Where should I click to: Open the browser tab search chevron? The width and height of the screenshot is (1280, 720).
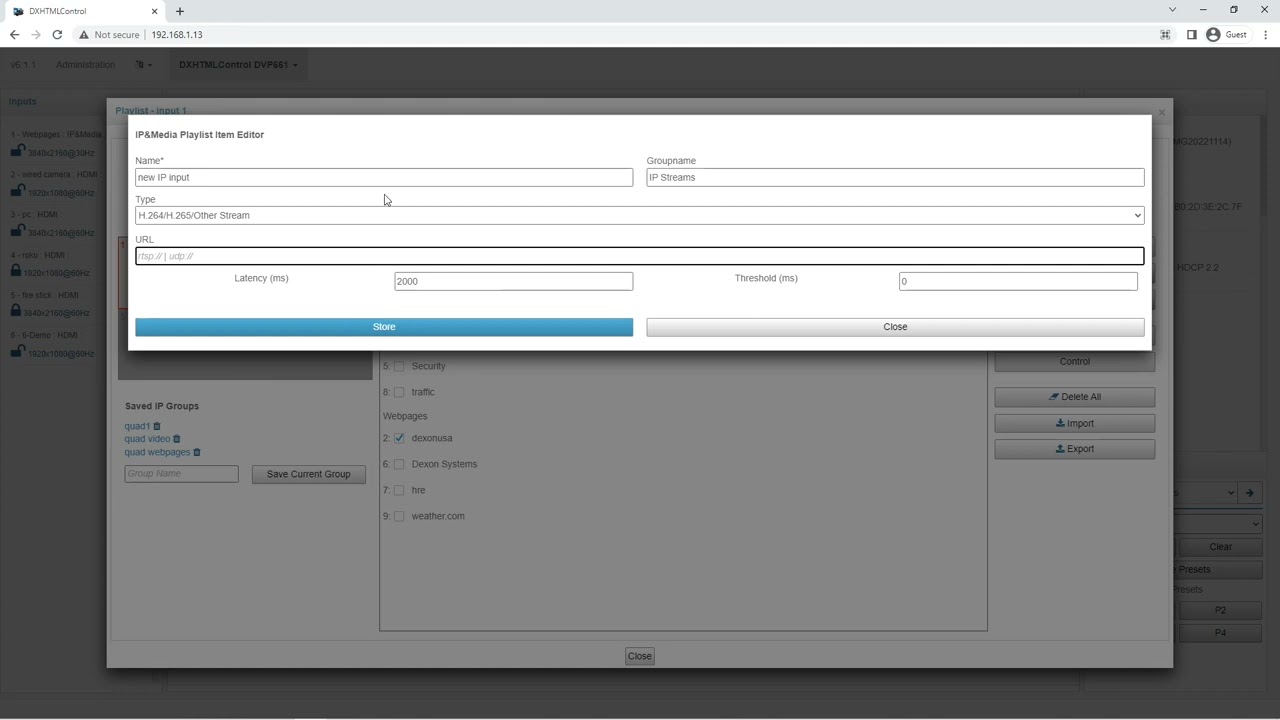pyautogui.click(x=1172, y=10)
